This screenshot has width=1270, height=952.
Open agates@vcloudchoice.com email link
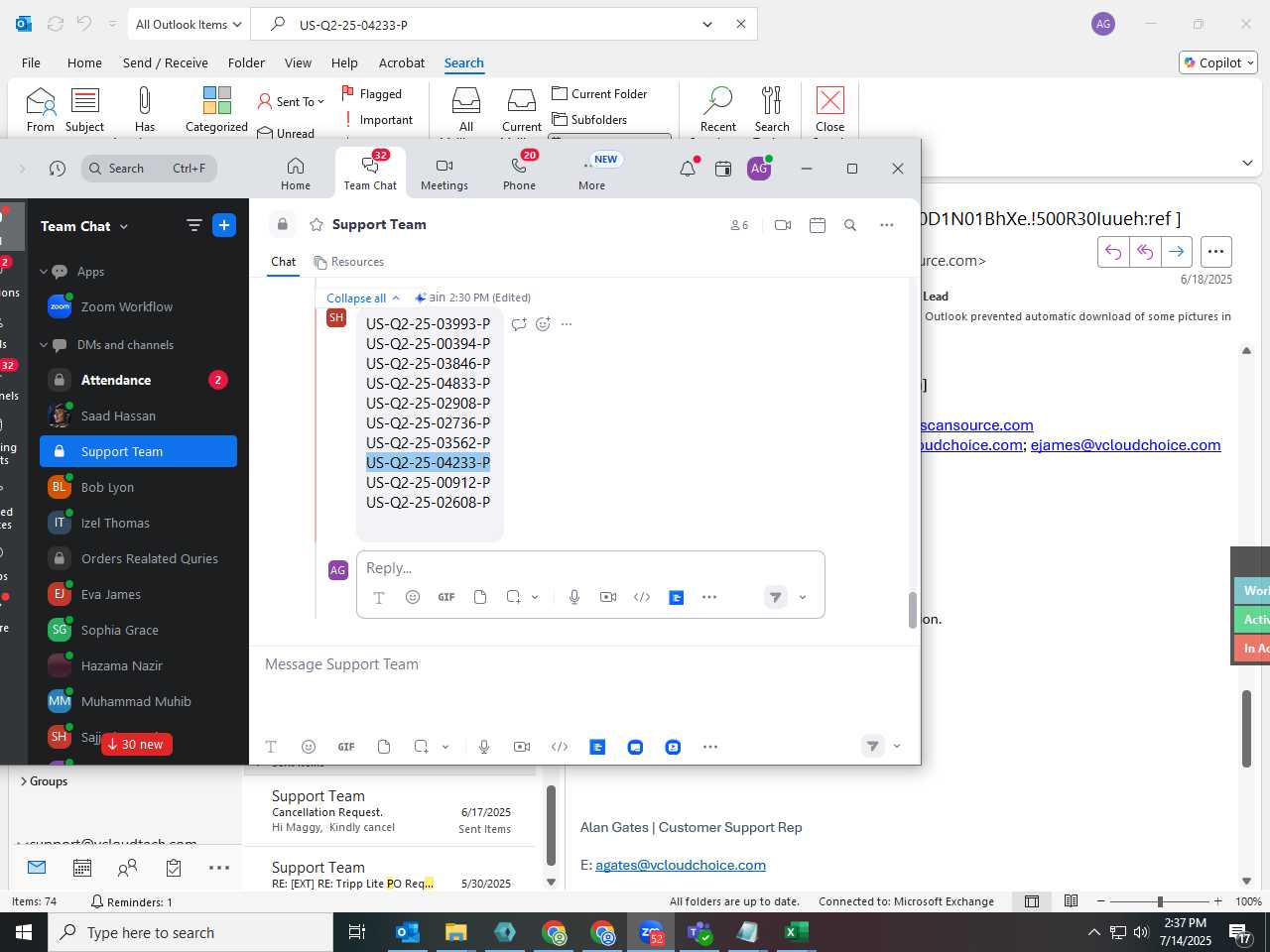[x=681, y=865]
